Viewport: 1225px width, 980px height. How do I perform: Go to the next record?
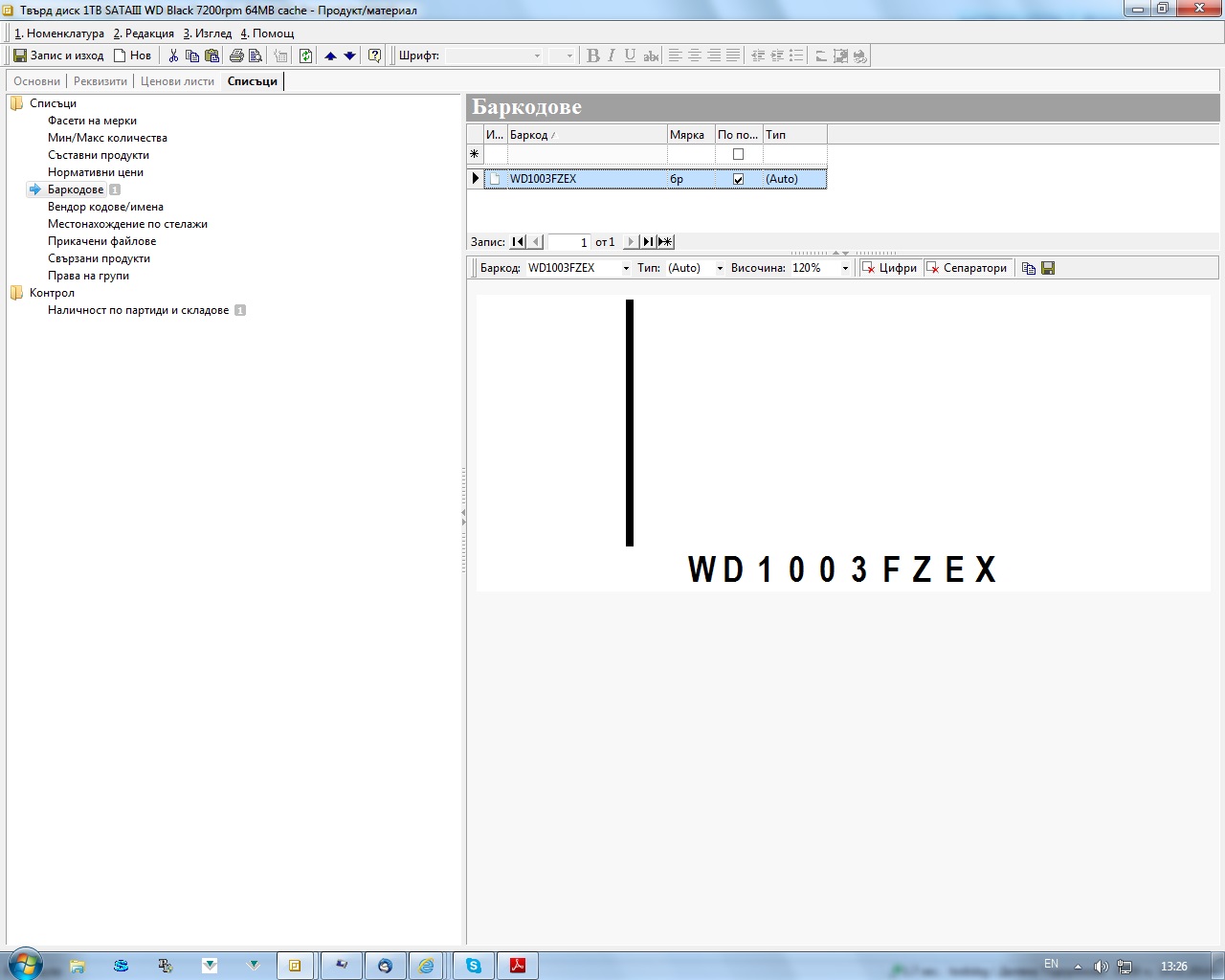[630, 242]
